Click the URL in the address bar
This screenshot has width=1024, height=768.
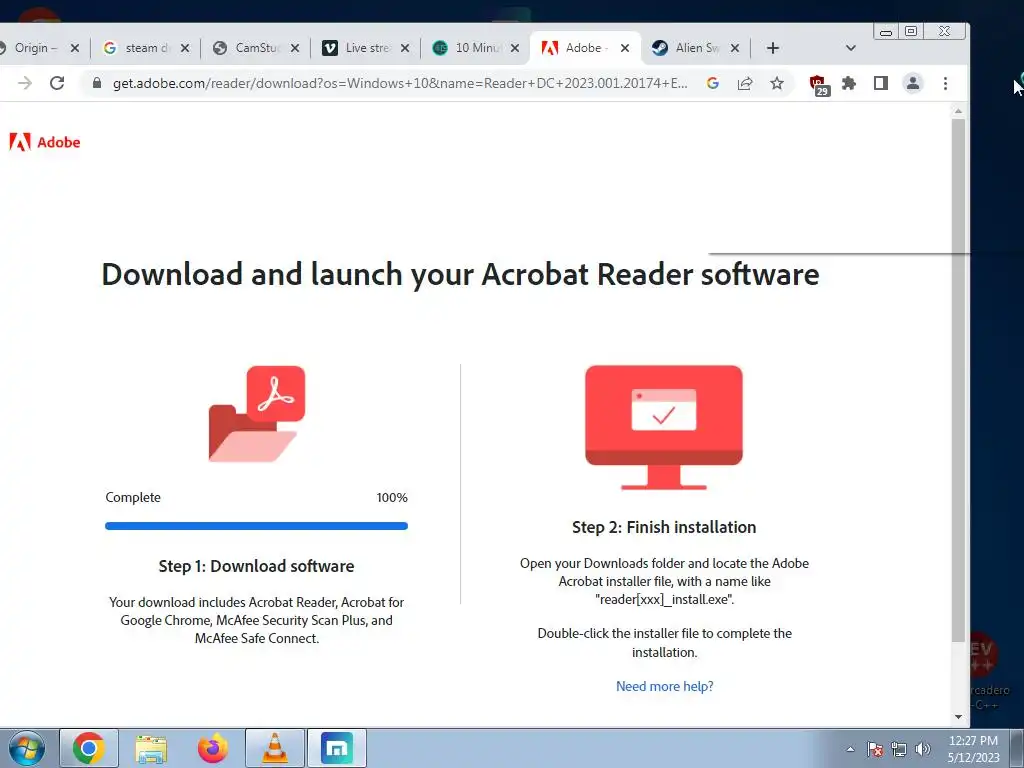[x=400, y=83]
